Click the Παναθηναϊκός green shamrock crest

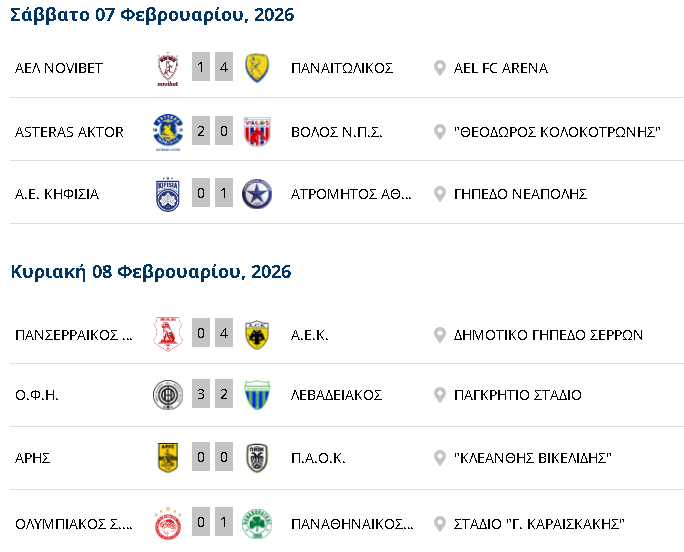pos(258,523)
